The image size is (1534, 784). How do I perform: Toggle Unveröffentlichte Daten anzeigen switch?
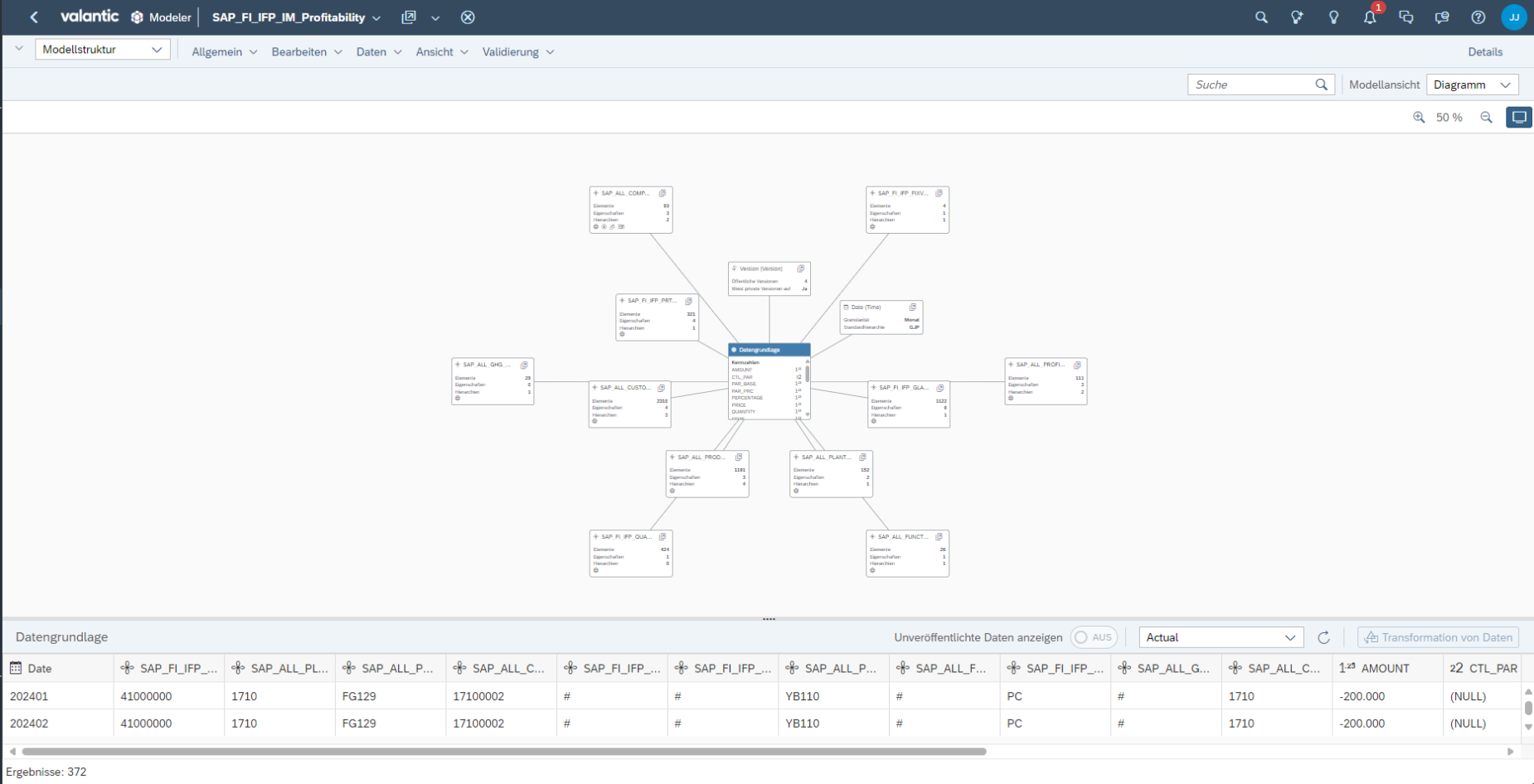tap(1093, 637)
